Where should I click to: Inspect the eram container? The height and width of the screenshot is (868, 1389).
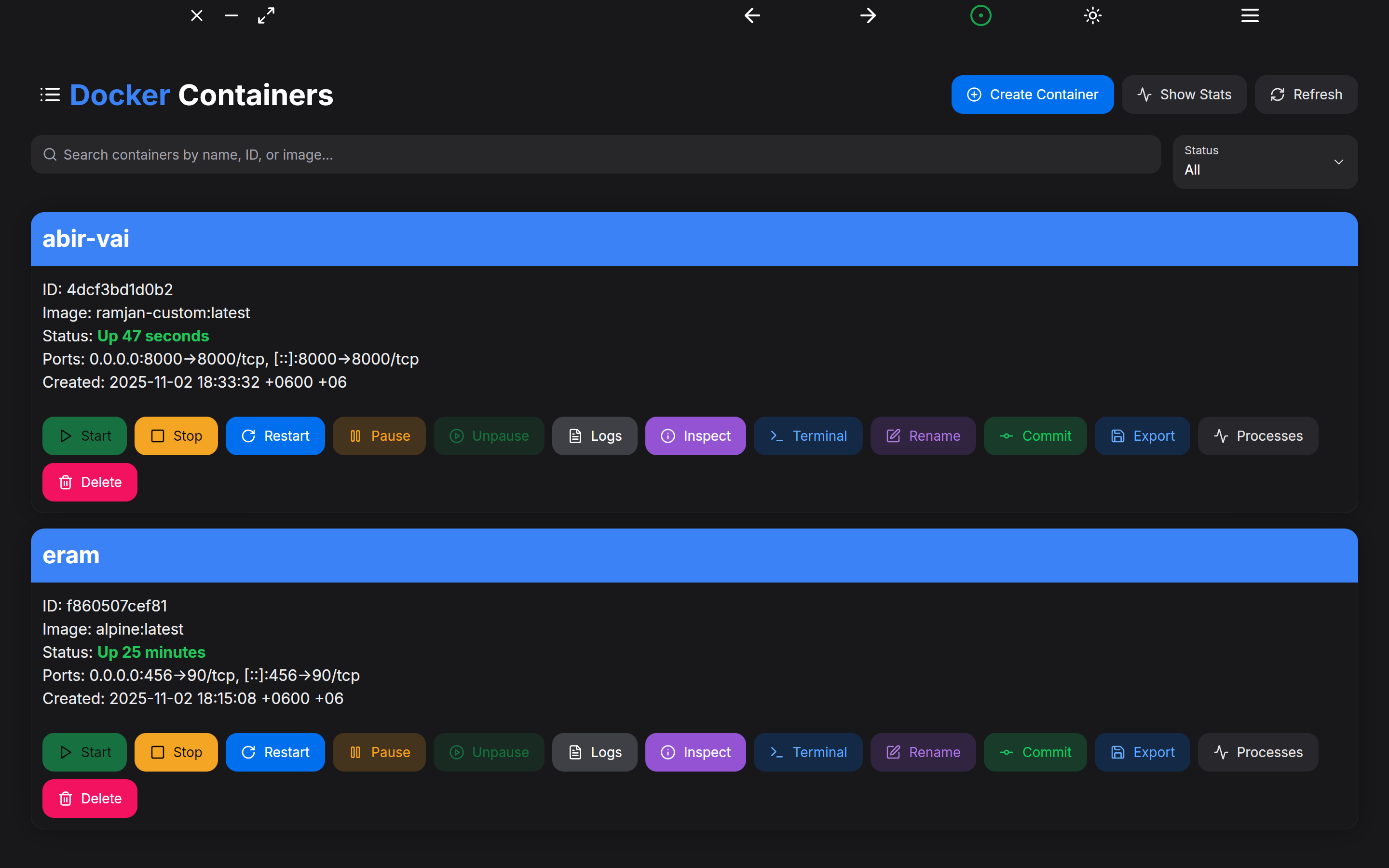point(695,752)
